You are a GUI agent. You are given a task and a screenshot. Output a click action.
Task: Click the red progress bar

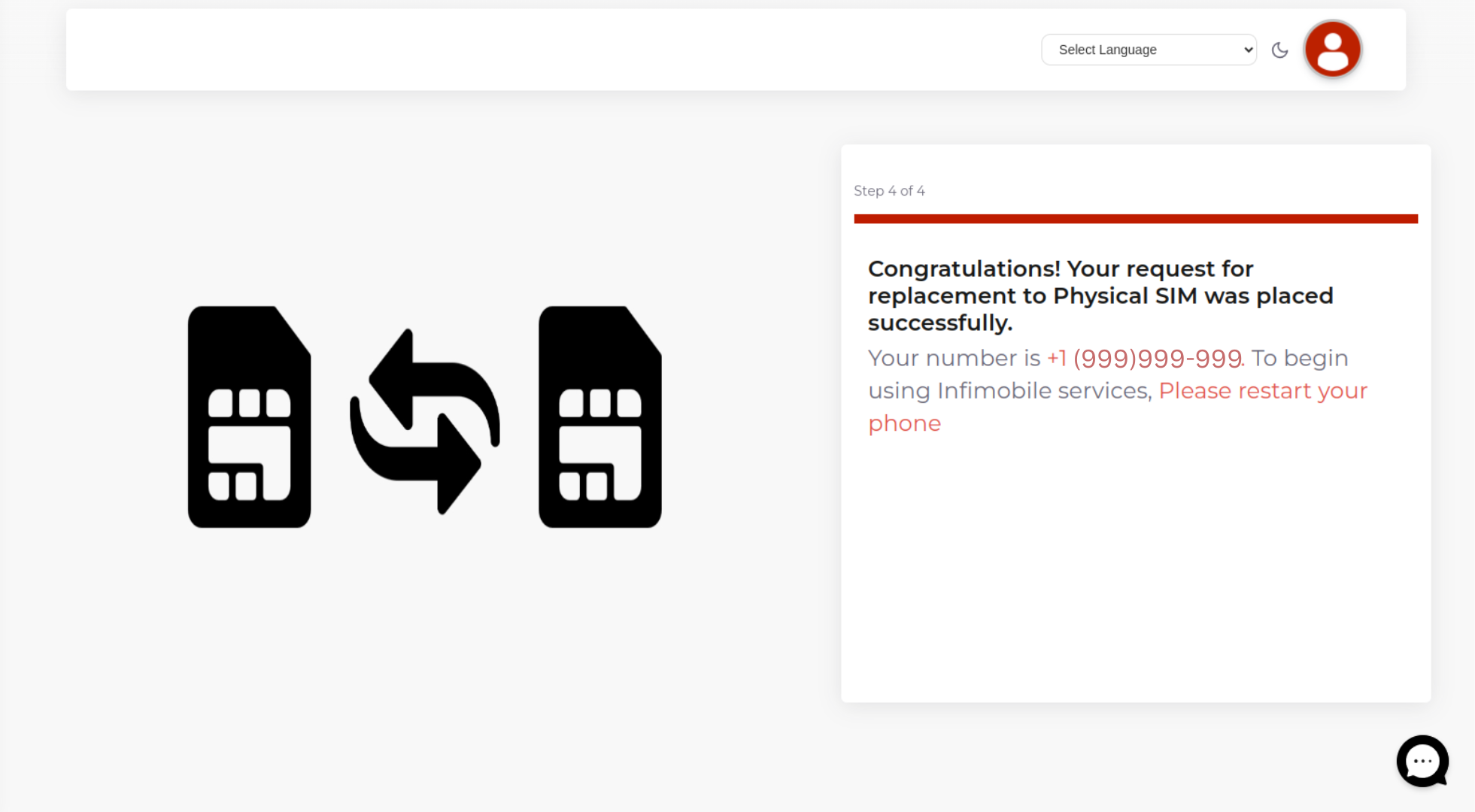tap(1135, 219)
